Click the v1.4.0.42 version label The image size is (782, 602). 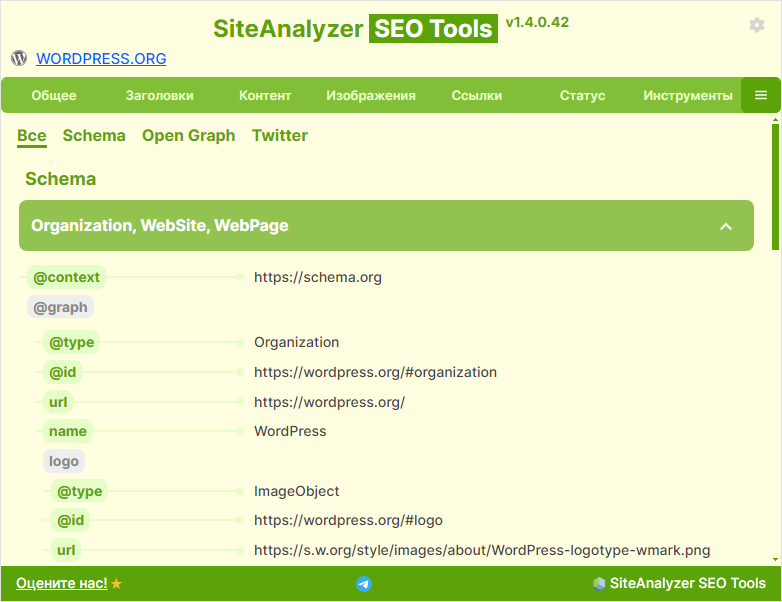coord(537,22)
